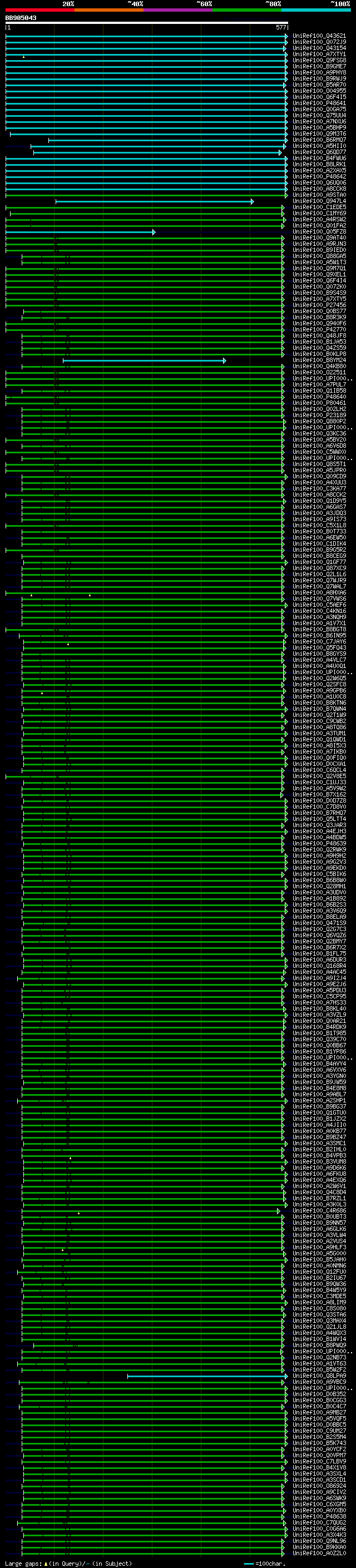Open hit UniRef100_A7XTY1
This screenshot has height=1568, width=356.
319,54
